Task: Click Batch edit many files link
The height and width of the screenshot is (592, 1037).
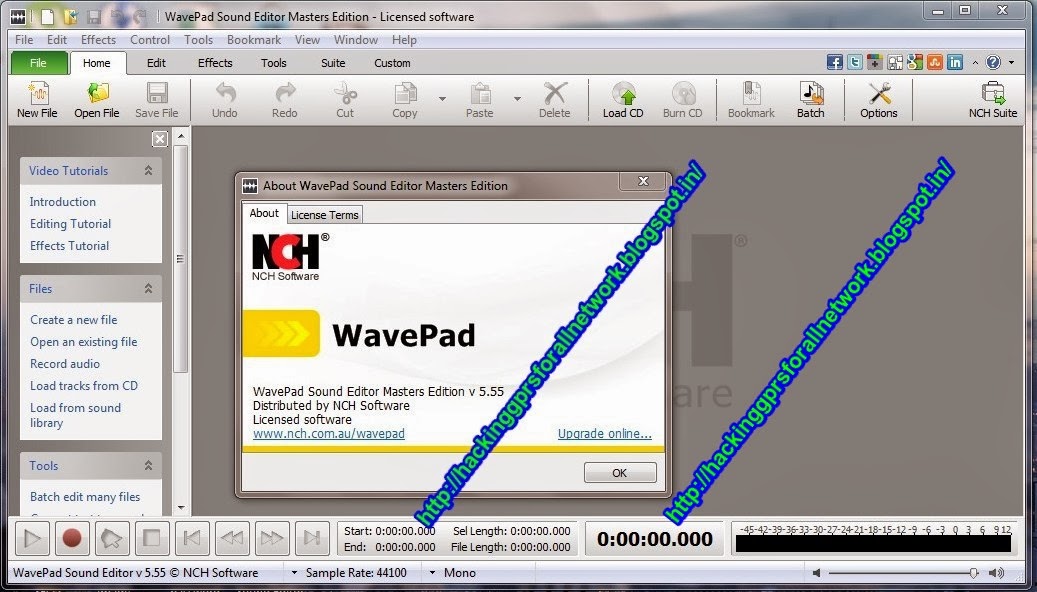Action: (x=85, y=497)
